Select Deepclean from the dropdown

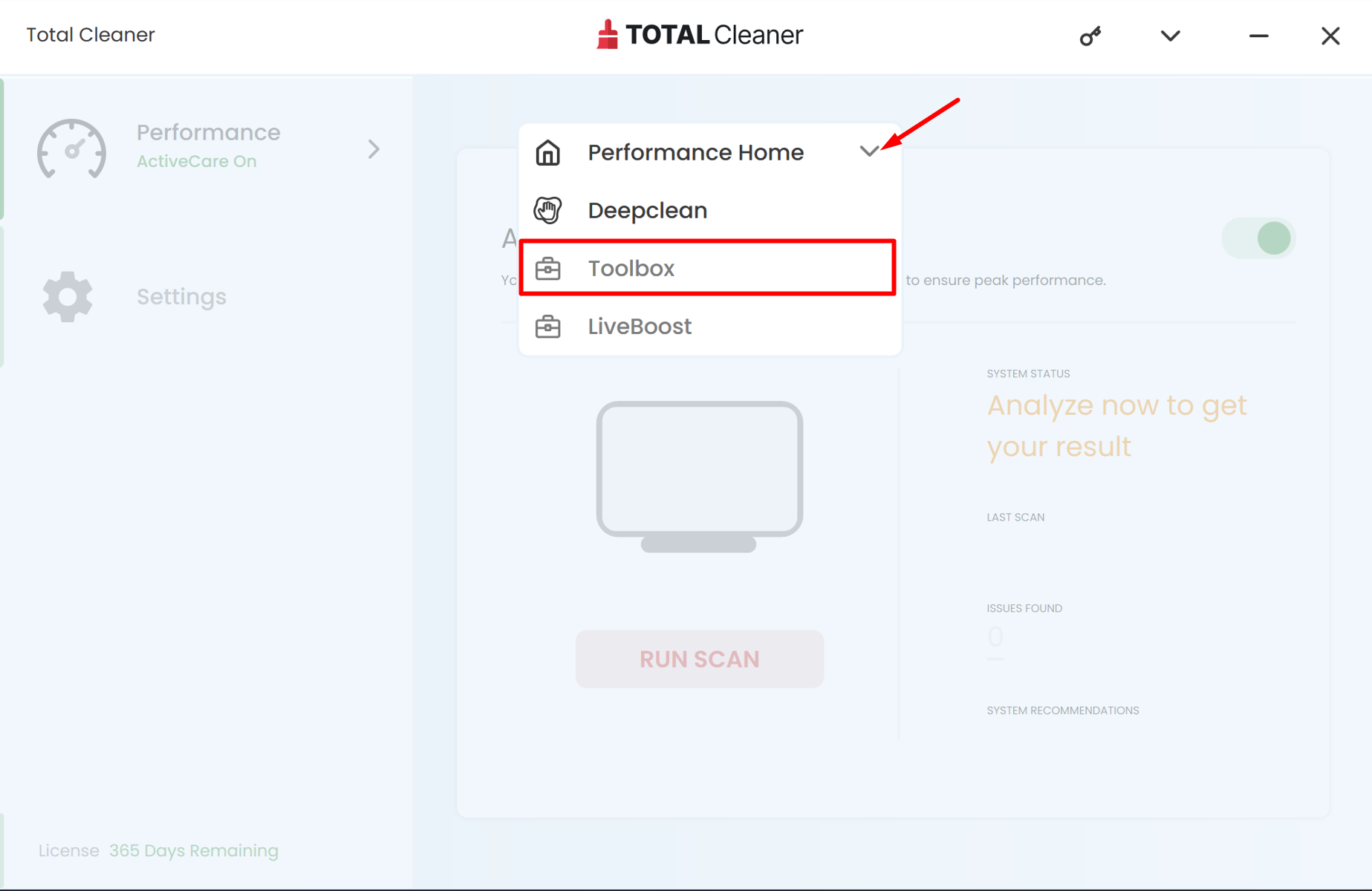click(709, 210)
